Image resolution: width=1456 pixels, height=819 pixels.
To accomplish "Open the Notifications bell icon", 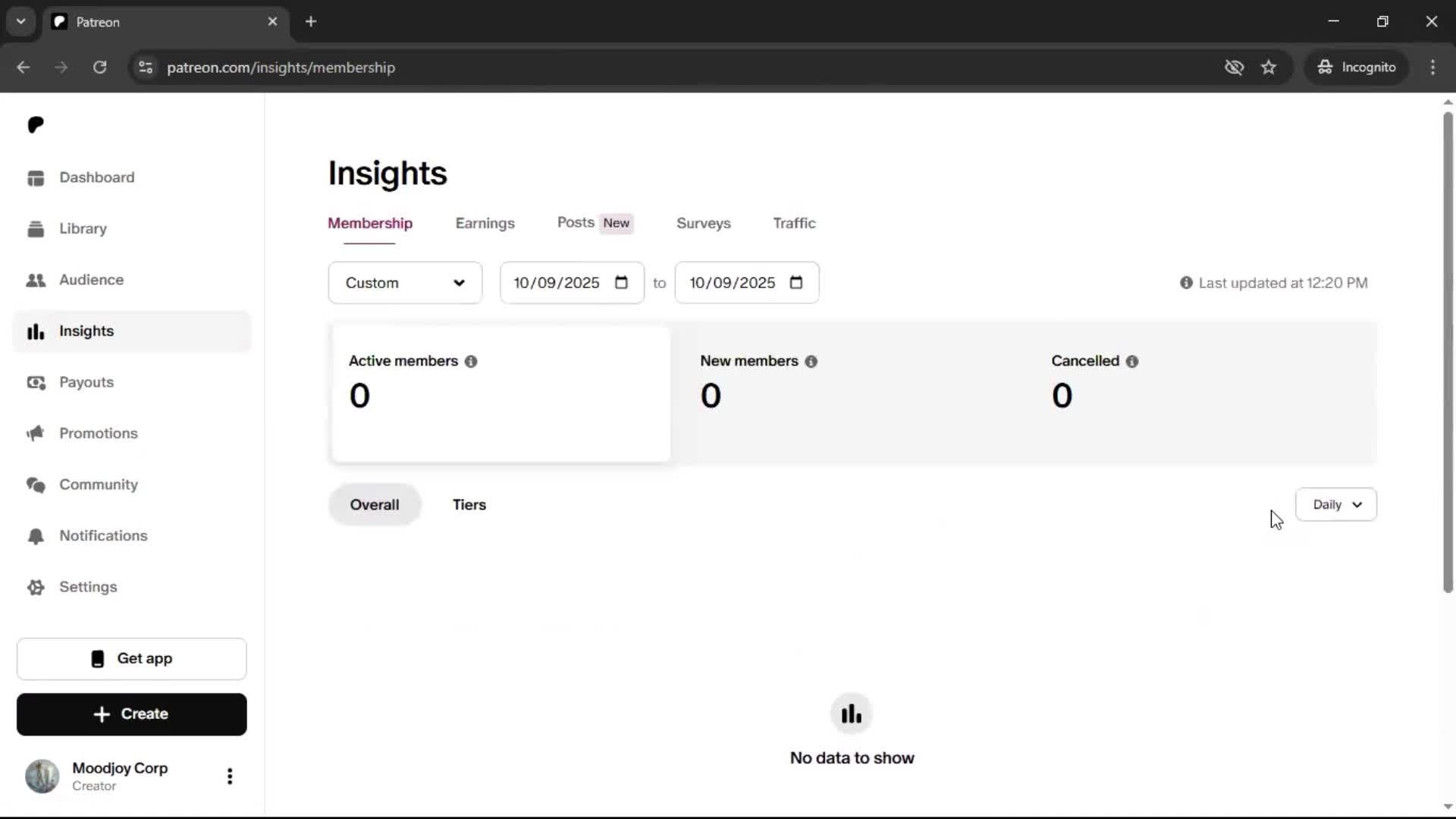I will coord(36,536).
